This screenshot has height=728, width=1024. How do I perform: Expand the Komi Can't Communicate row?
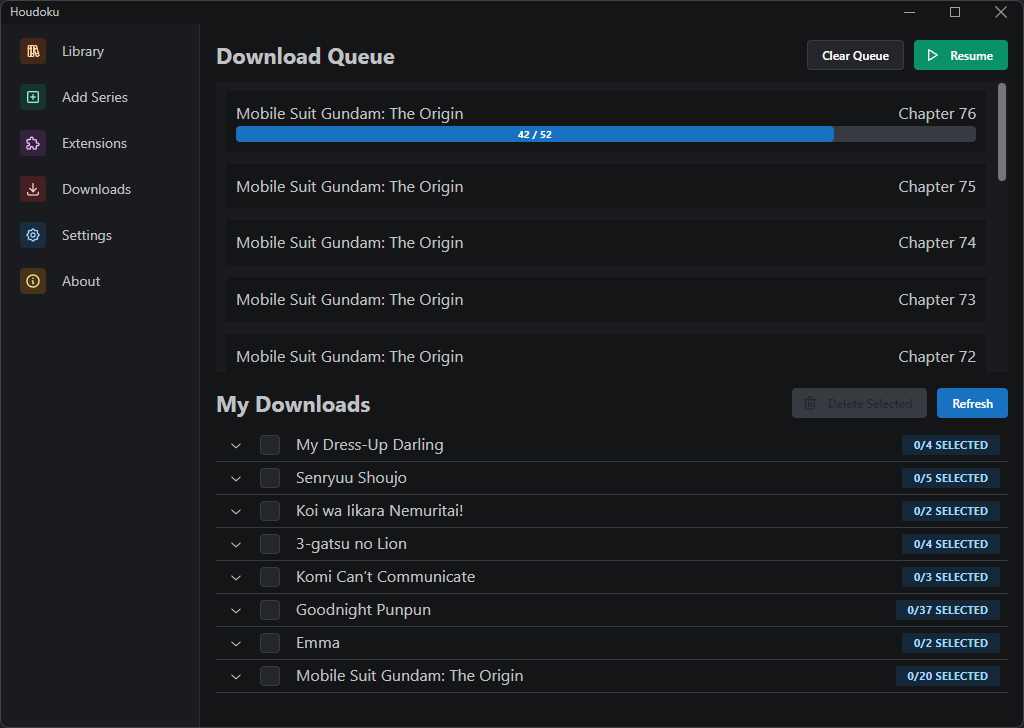point(236,577)
